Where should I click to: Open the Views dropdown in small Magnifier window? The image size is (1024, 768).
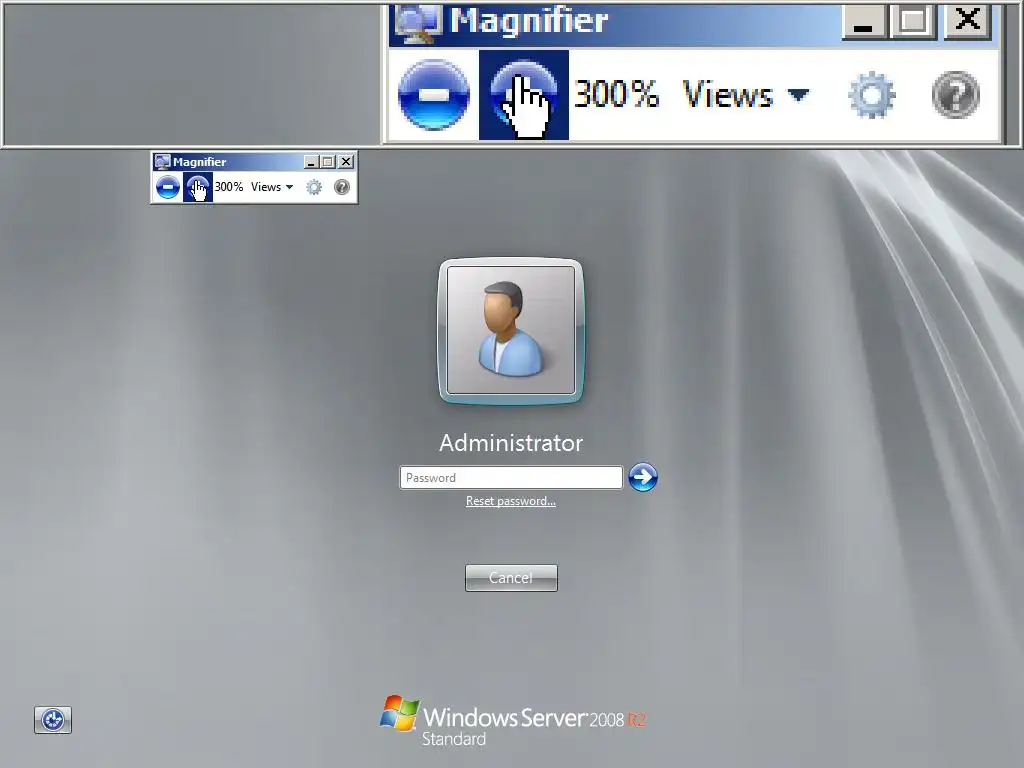point(272,187)
